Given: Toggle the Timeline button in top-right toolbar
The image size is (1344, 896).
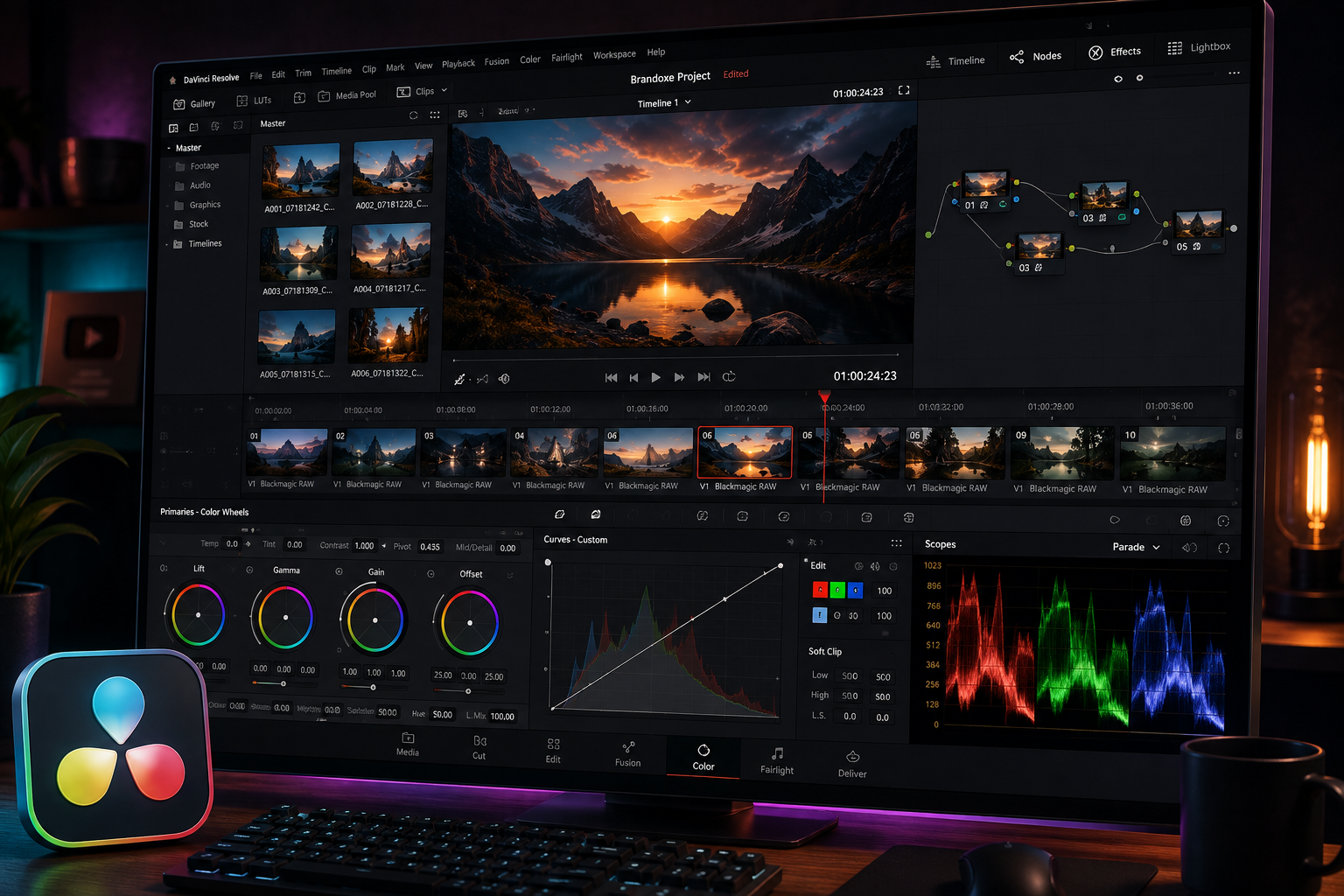Looking at the screenshot, I should [x=955, y=61].
